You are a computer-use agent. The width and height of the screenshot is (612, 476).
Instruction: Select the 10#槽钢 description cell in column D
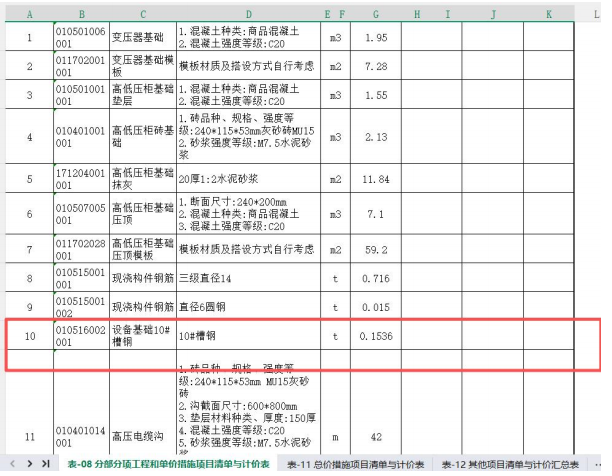[248, 335]
